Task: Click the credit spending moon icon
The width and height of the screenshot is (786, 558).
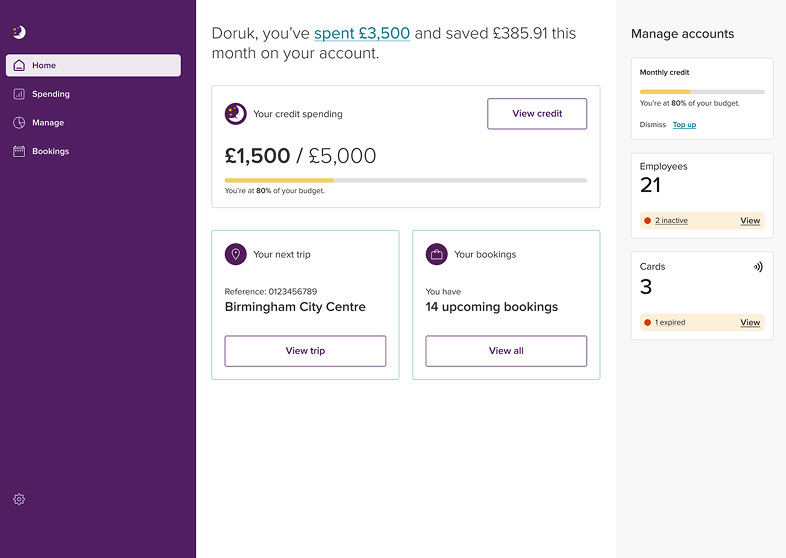Action: coord(236,114)
